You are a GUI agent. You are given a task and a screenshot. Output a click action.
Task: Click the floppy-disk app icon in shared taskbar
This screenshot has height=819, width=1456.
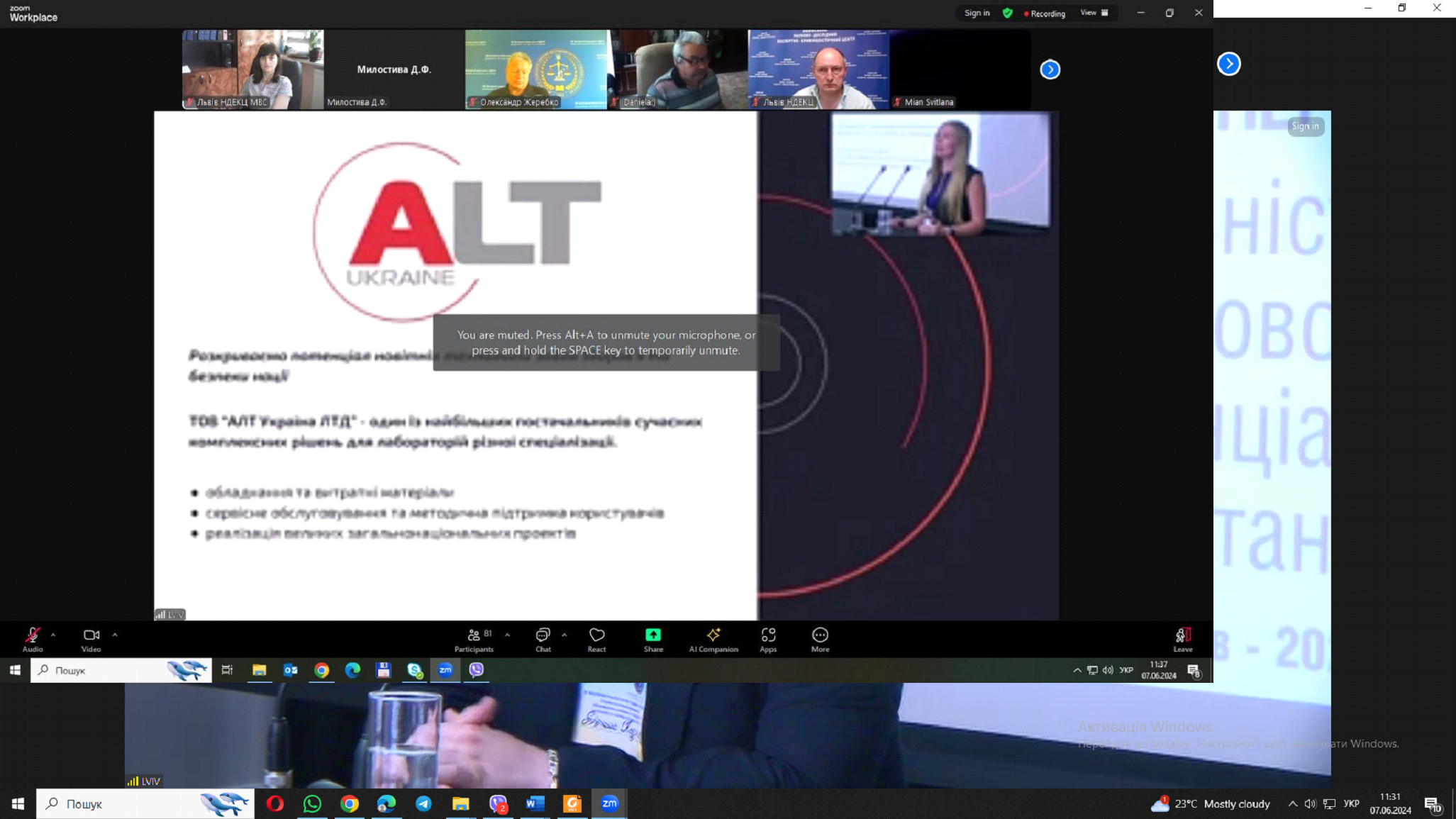click(x=384, y=670)
